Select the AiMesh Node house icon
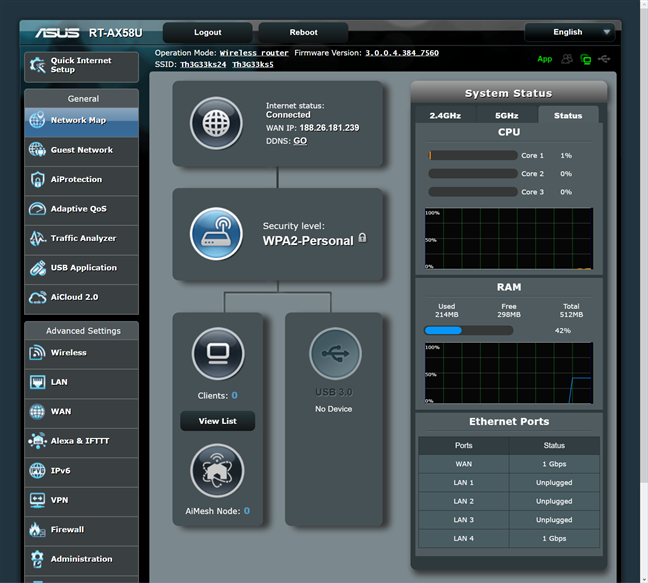Screen dimensions: 648x583 click(x=217, y=470)
